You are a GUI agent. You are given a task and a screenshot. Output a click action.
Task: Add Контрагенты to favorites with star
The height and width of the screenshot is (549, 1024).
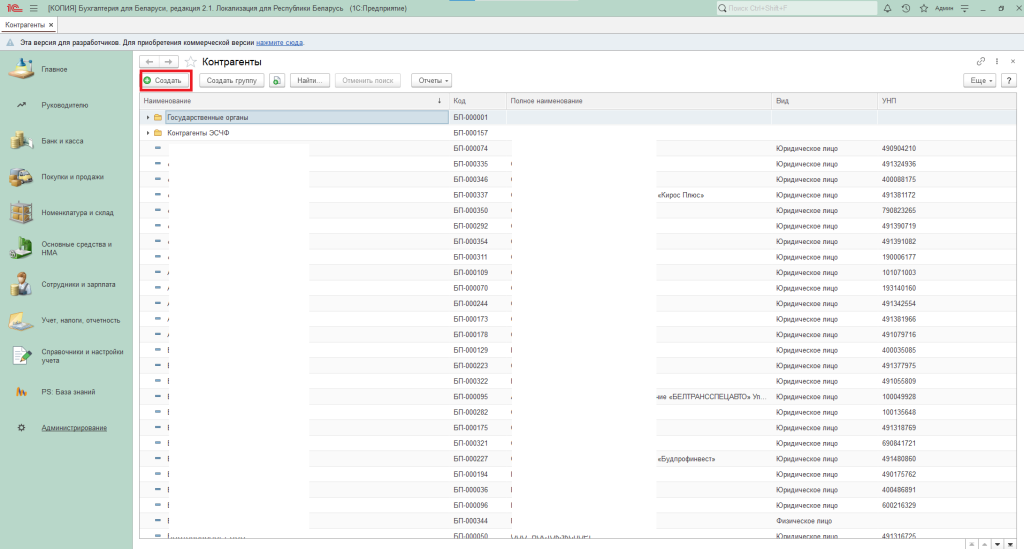[190, 62]
